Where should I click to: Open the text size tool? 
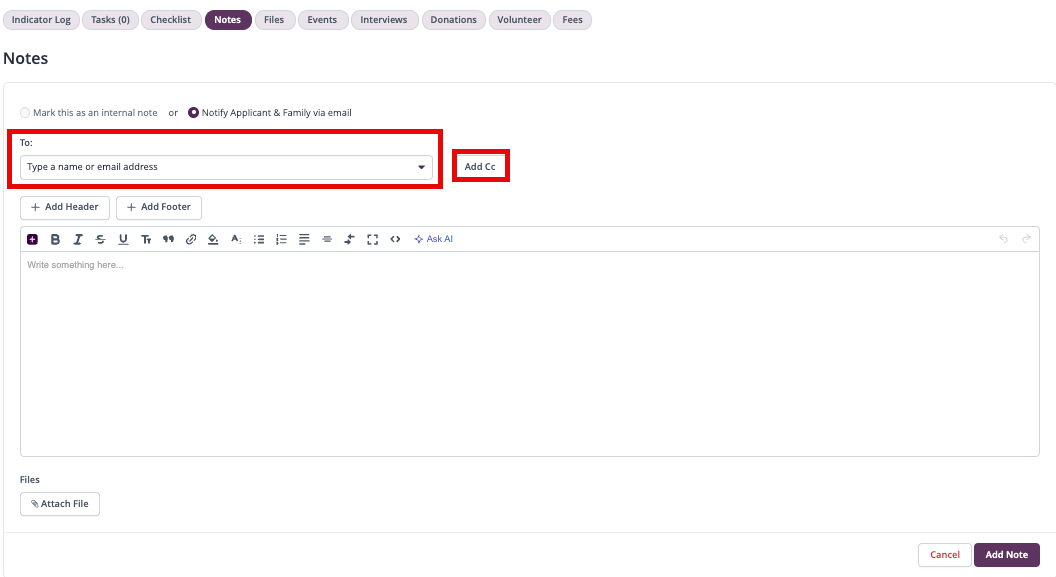click(146, 239)
